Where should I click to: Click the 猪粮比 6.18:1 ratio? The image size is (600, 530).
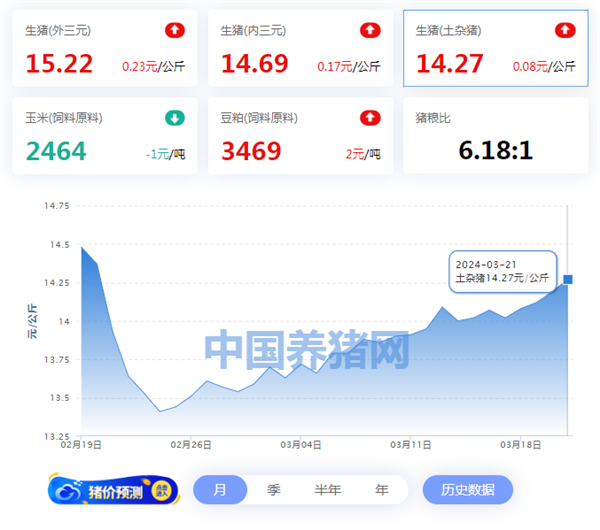point(495,151)
